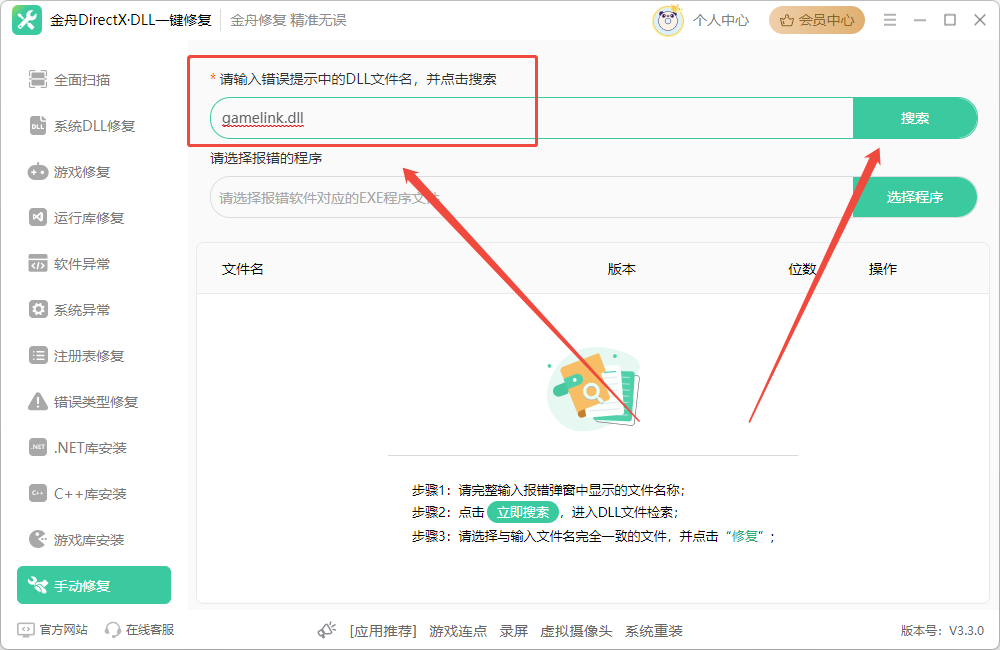
Task: Open .NET库安装 label in sidebar
Action: [90, 448]
